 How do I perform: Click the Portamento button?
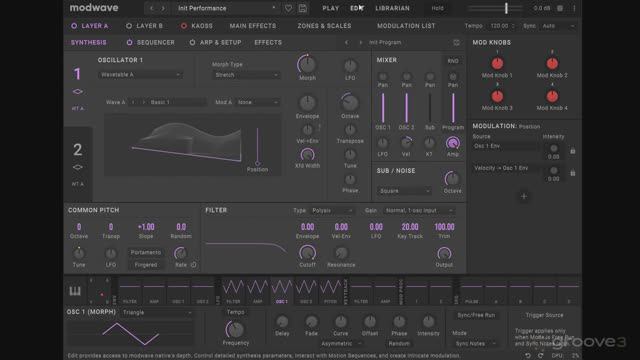tap(146, 252)
